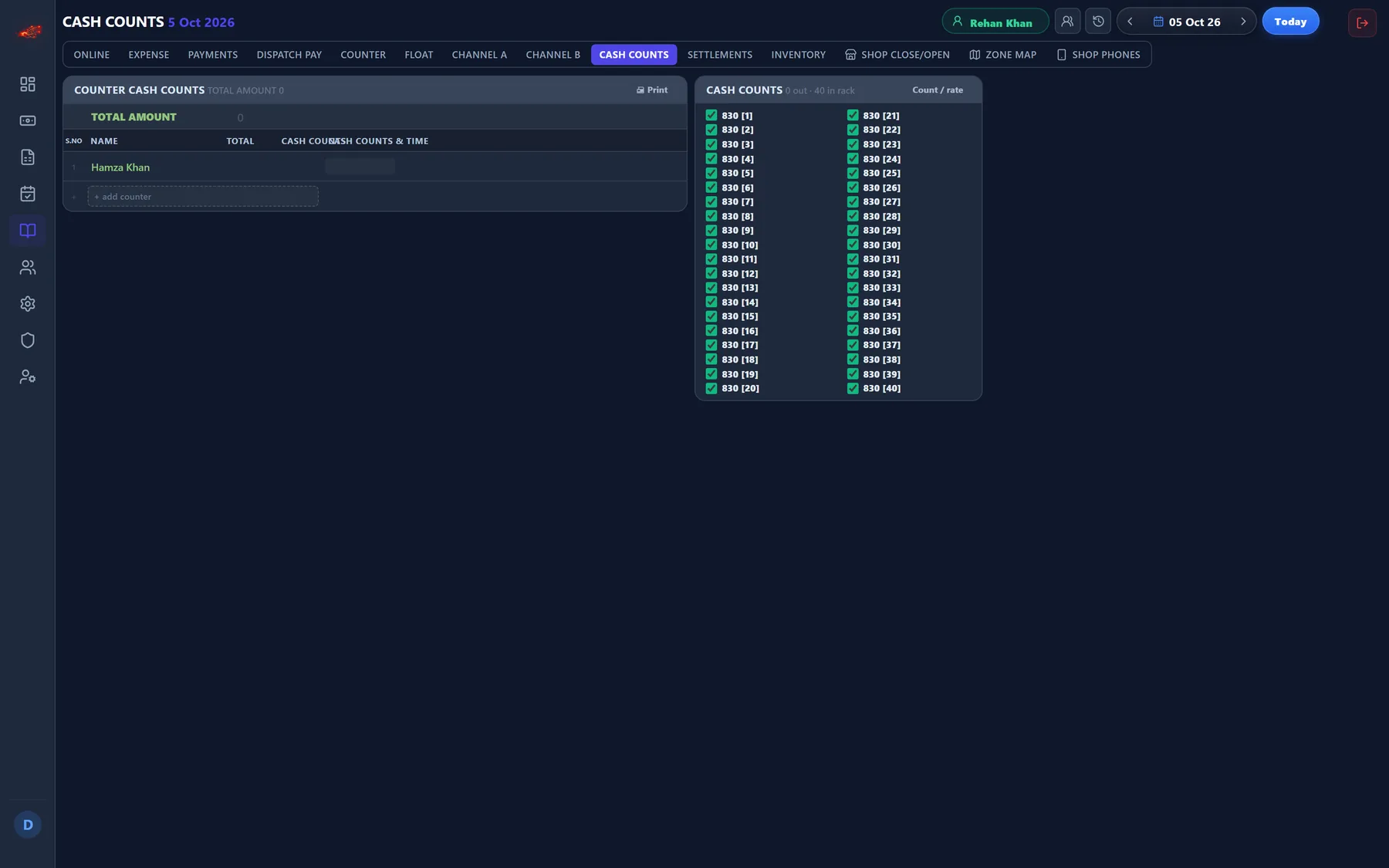Open the Expense tab
This screenshot has width=1389, height=868.
coord(149,55)
